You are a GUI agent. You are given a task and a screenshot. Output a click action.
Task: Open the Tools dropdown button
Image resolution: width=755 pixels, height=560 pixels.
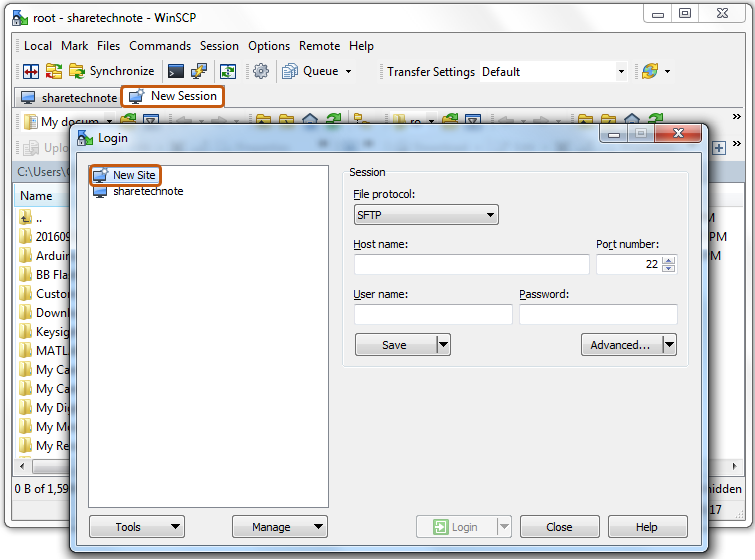click(x=137, y=527)
